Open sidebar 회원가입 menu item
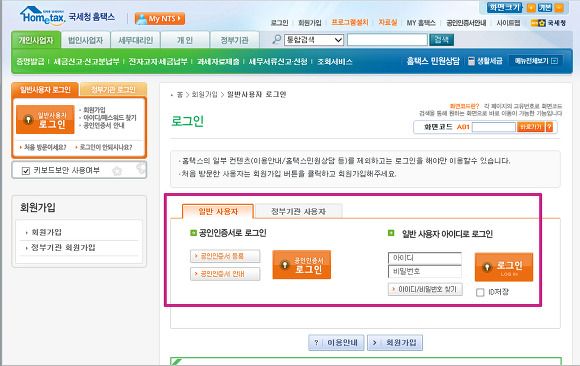This screenshot has height=366, width=580. [x=46, y=232]
